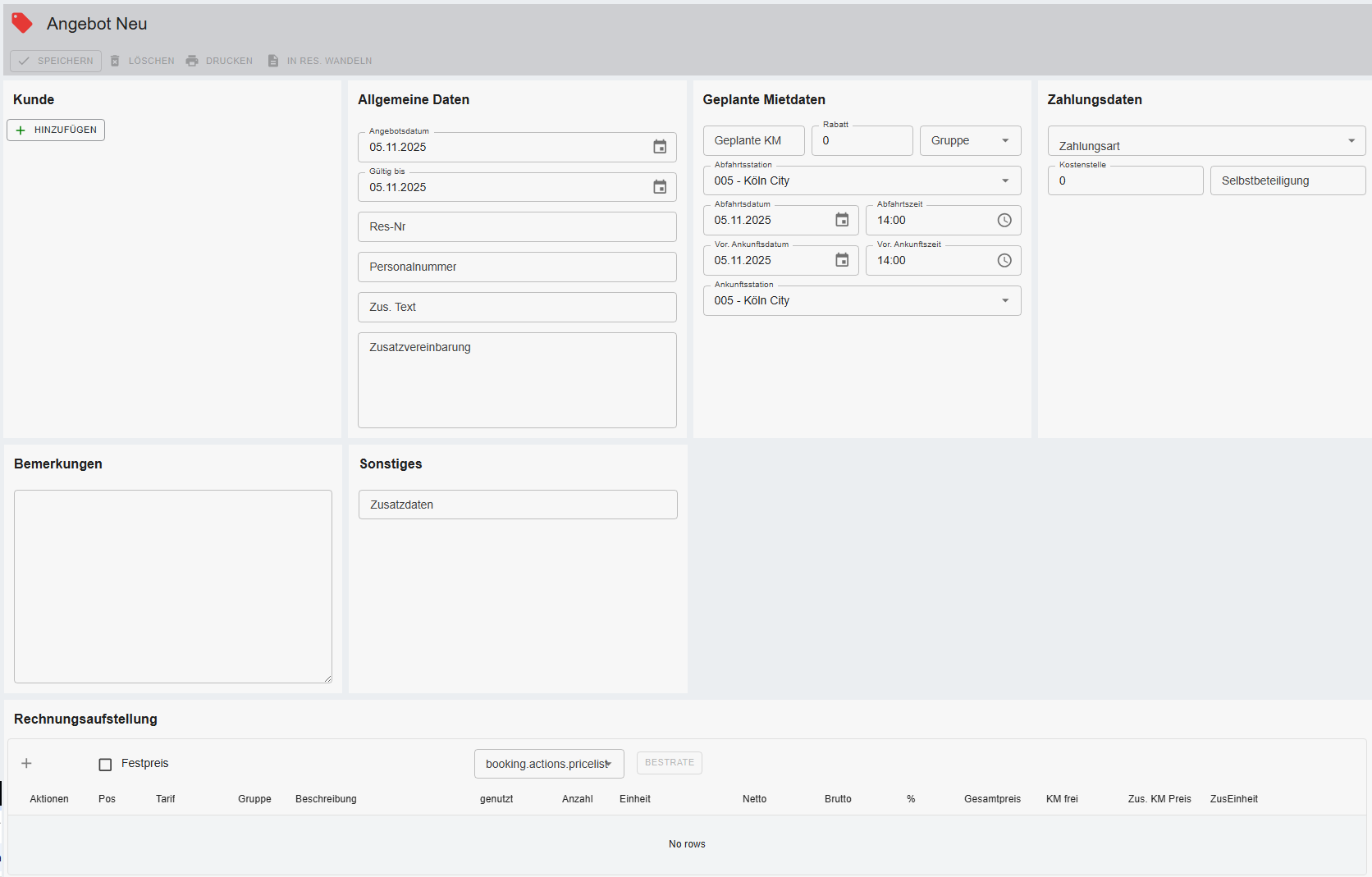Expand the Gruppe dropdown

point(970,140)
